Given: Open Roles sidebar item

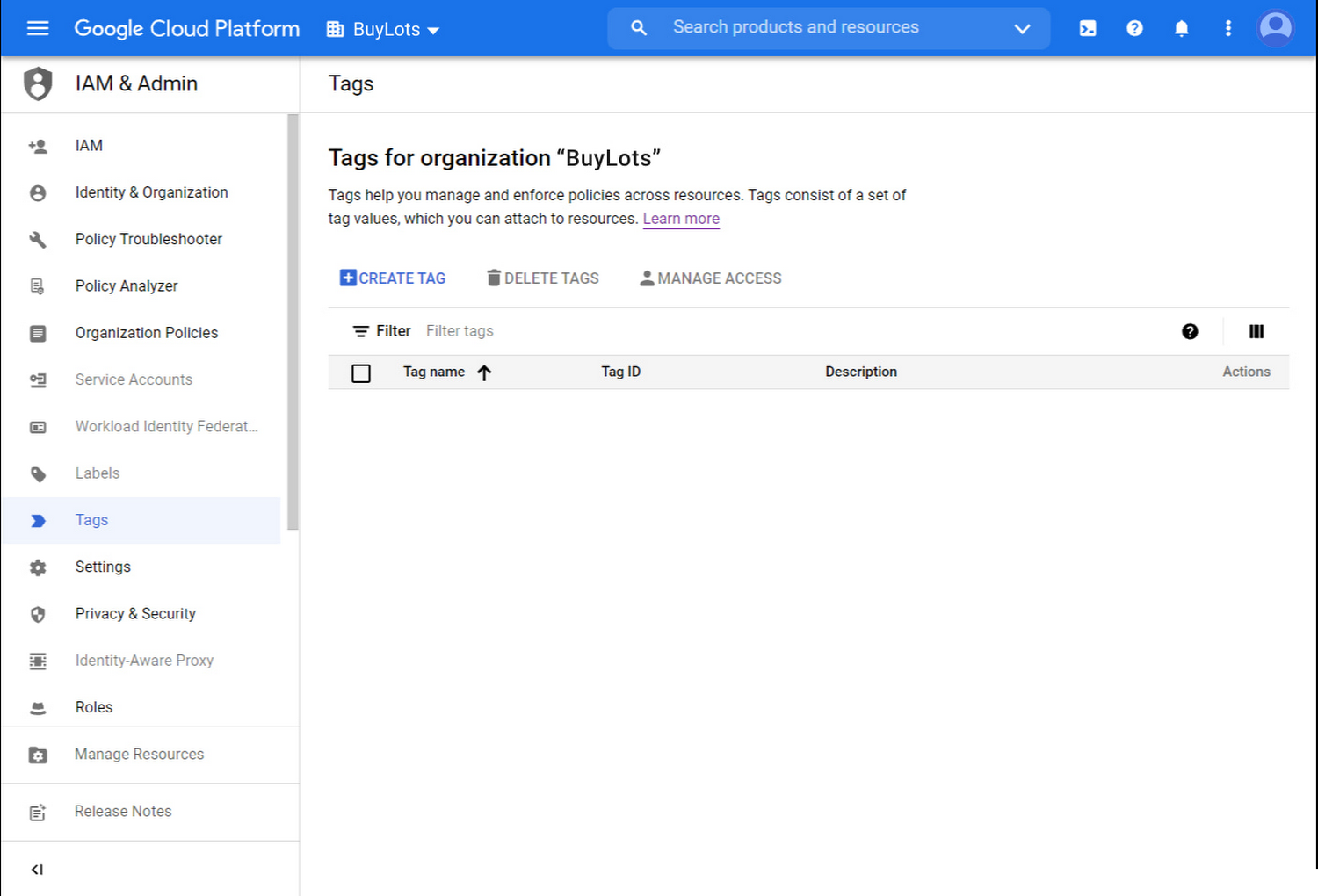Looking at the screenshot, I should (x=94, y=707).
